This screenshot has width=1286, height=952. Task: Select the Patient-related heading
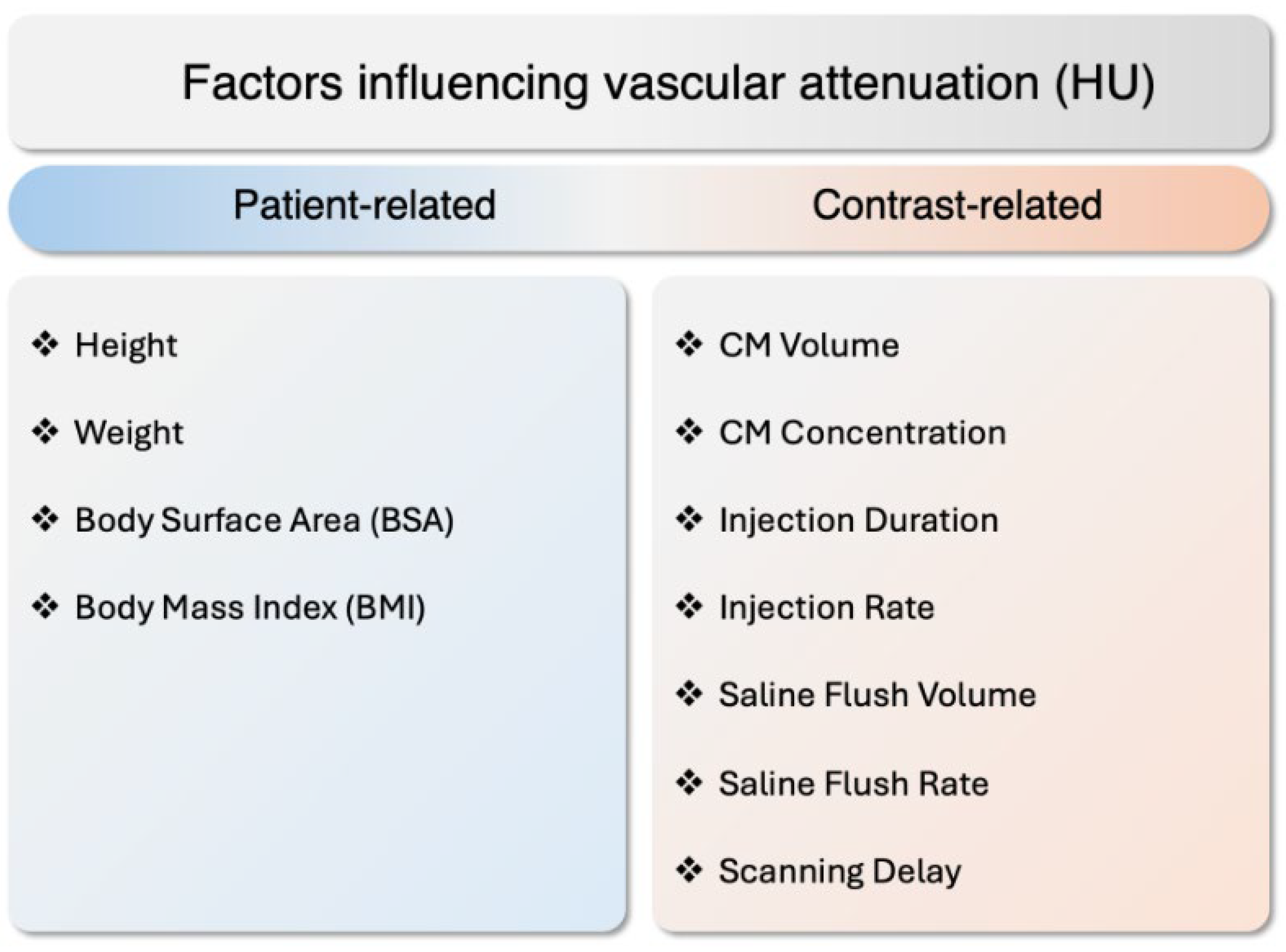(x=364, y=205)
